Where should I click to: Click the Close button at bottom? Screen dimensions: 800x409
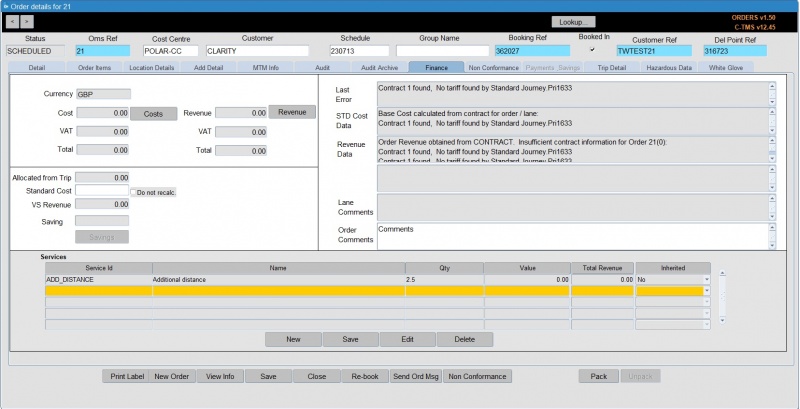(317, 376)
